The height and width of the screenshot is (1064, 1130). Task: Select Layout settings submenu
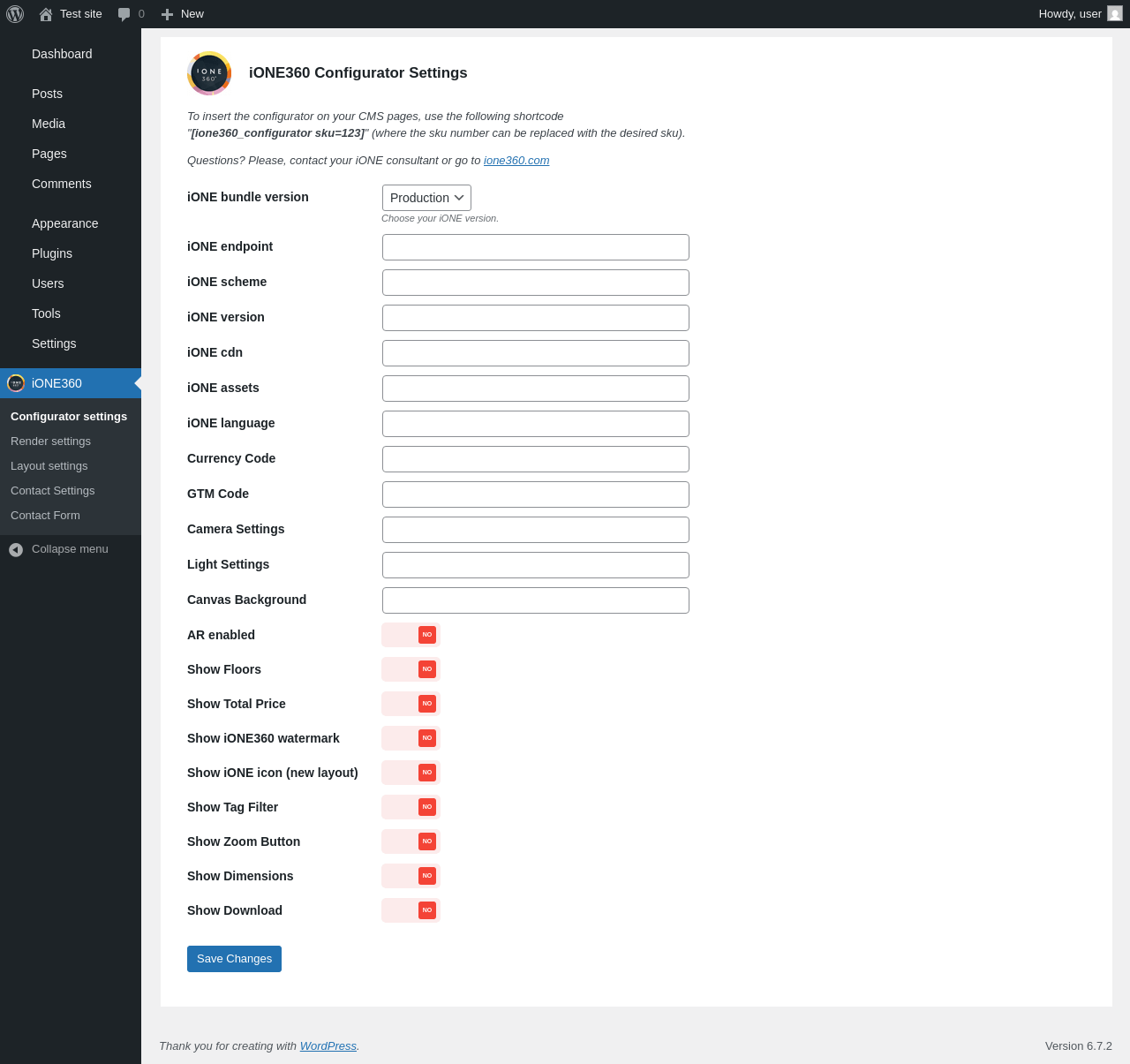tap(49, 466)
